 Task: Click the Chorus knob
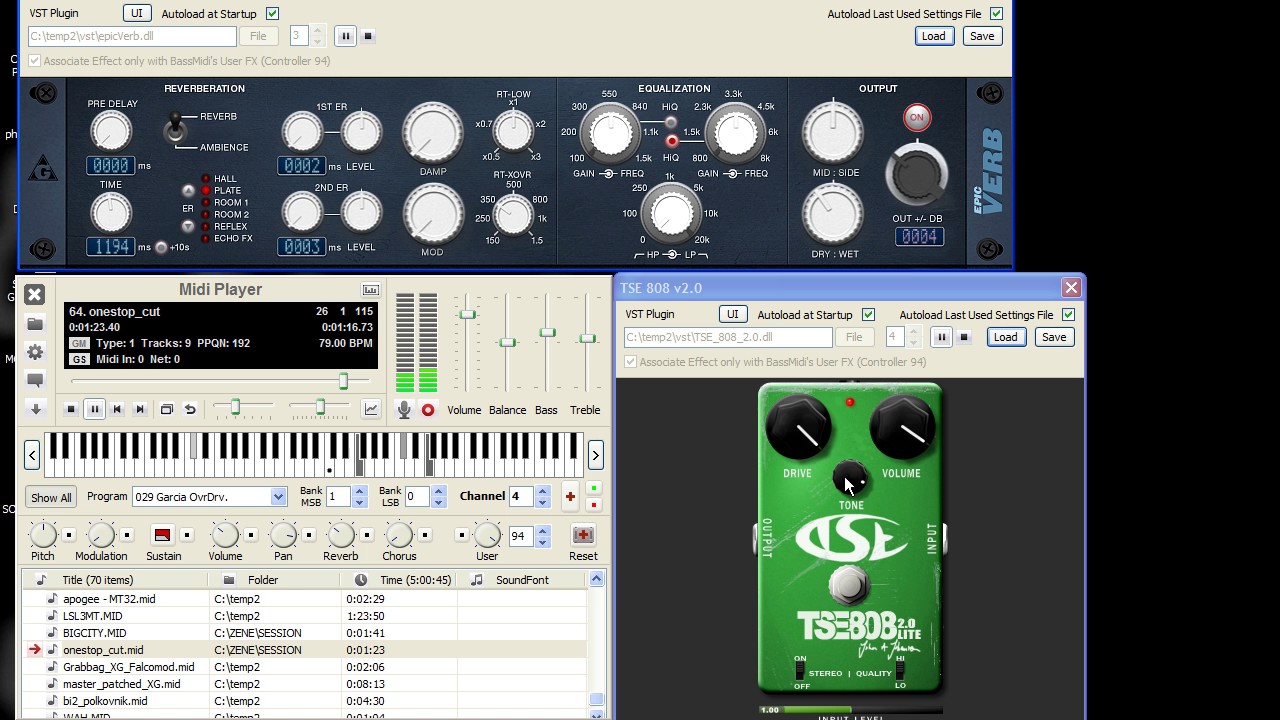[399, 535]
